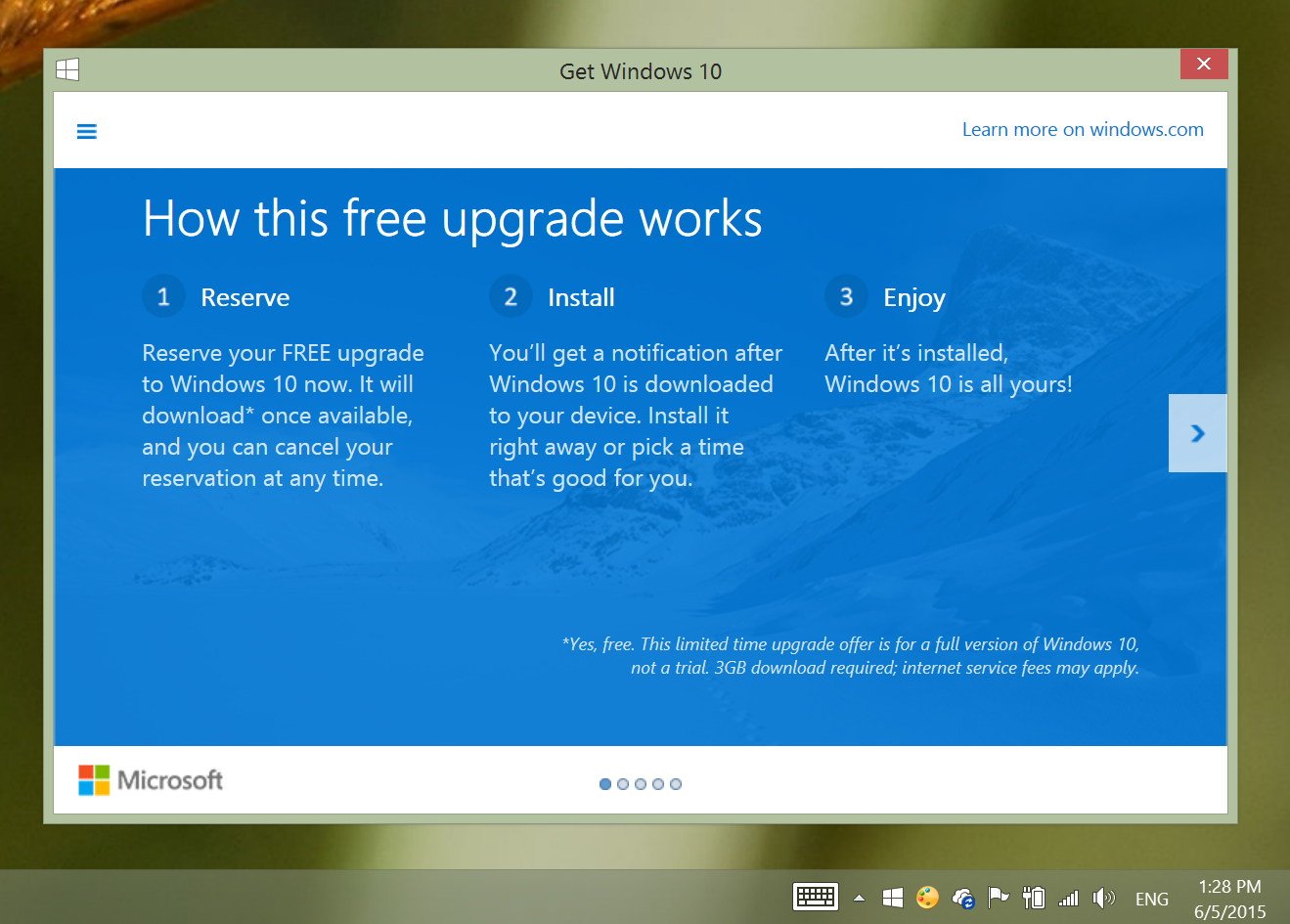Show hidden tray icons with the up arrow
The width and height of the screenshot is (1290, 924).
(x=859, y=898)
